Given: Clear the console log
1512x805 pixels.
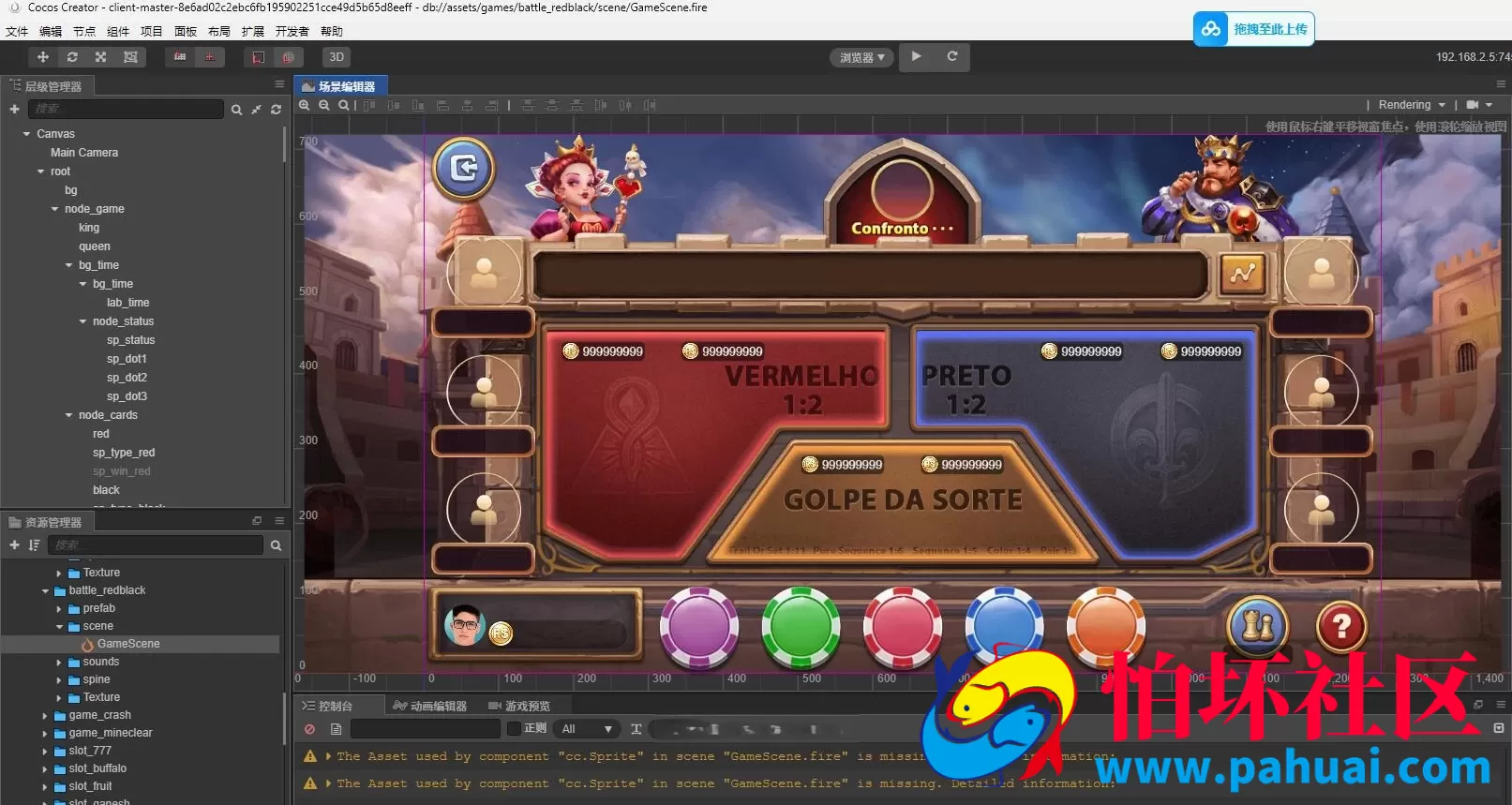Looking at the screenshot, I should (x=309, y=729).
